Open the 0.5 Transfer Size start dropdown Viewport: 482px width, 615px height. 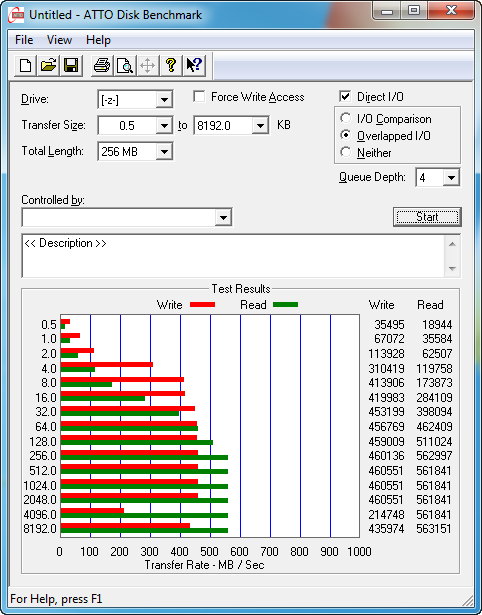pyautogui.click(x=164, y=126)
